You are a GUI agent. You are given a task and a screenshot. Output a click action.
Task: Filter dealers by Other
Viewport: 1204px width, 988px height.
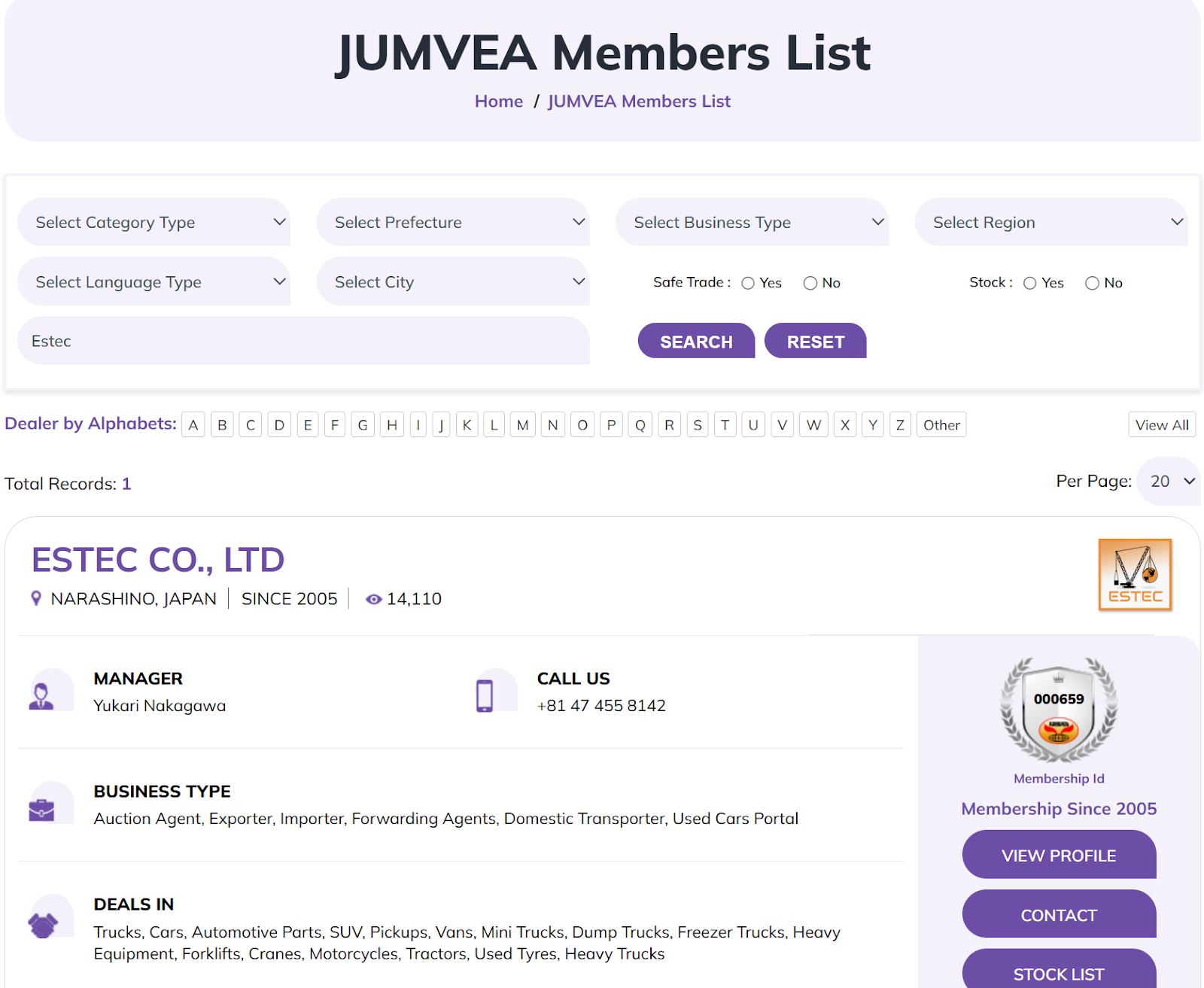pos(941,424)
